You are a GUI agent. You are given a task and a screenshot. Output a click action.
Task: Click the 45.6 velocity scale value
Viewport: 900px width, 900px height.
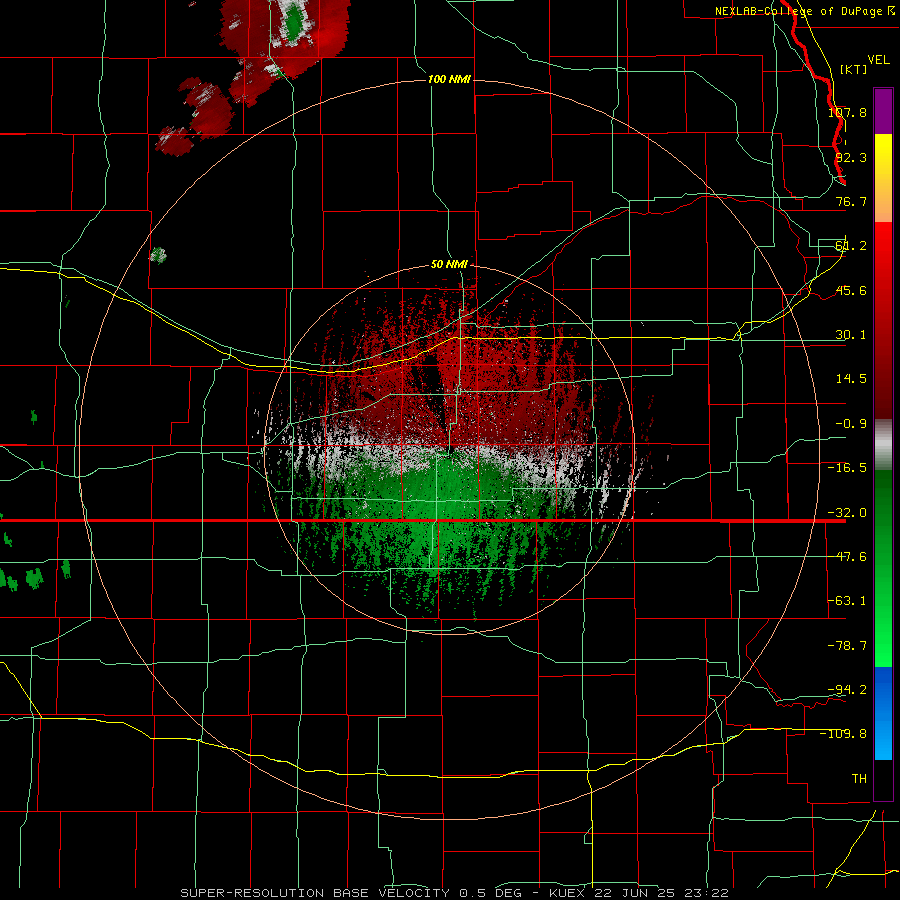click(851, 290)
